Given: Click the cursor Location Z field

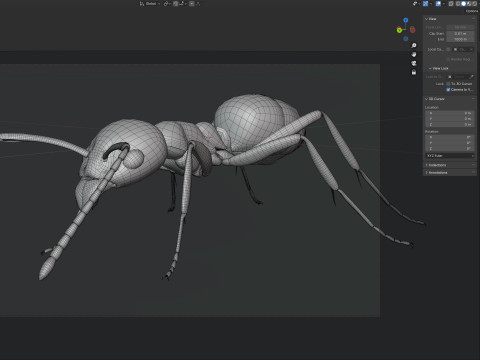Looking at the screenshot, I should coord(449,125).
